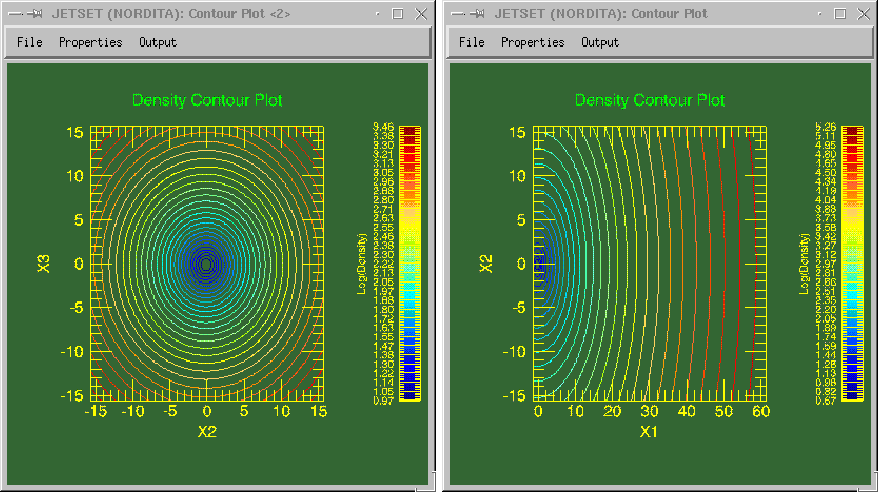Click the X2 horizontal axis label under the circular plot
The height and width of the screenshot is (492, 878).
click(207, 432)
